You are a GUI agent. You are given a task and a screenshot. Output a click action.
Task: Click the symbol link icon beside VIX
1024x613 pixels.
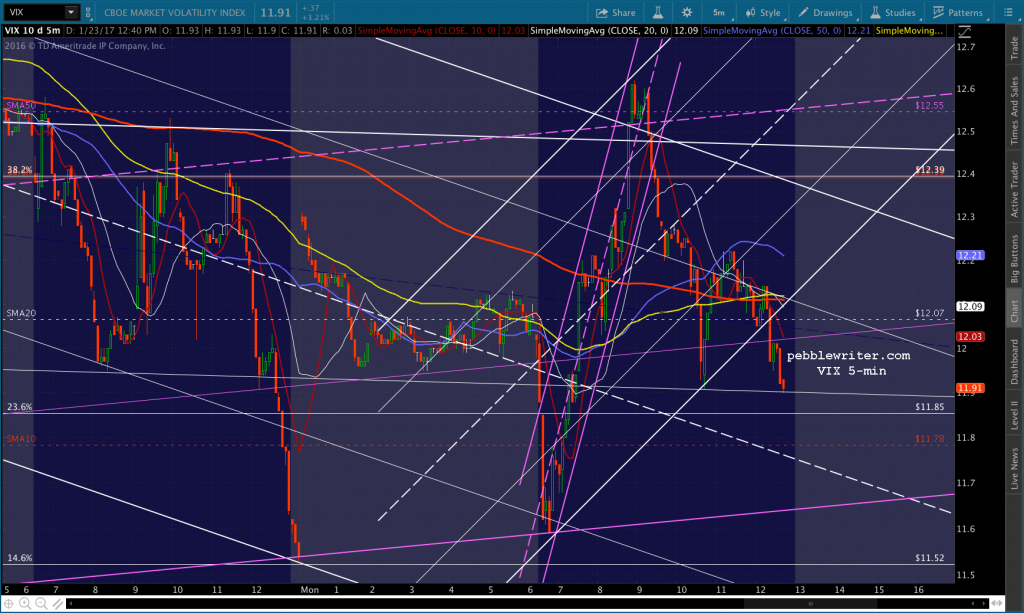tap(88, 12)
